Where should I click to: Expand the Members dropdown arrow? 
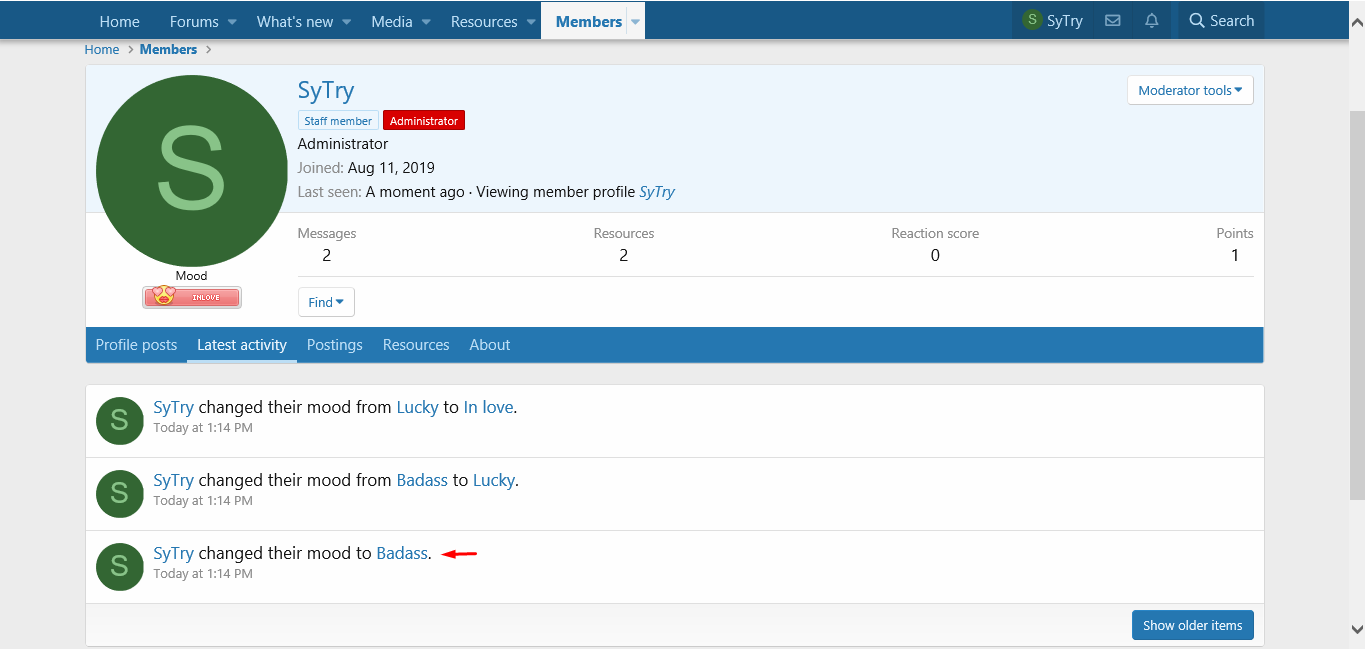[635, 22]
